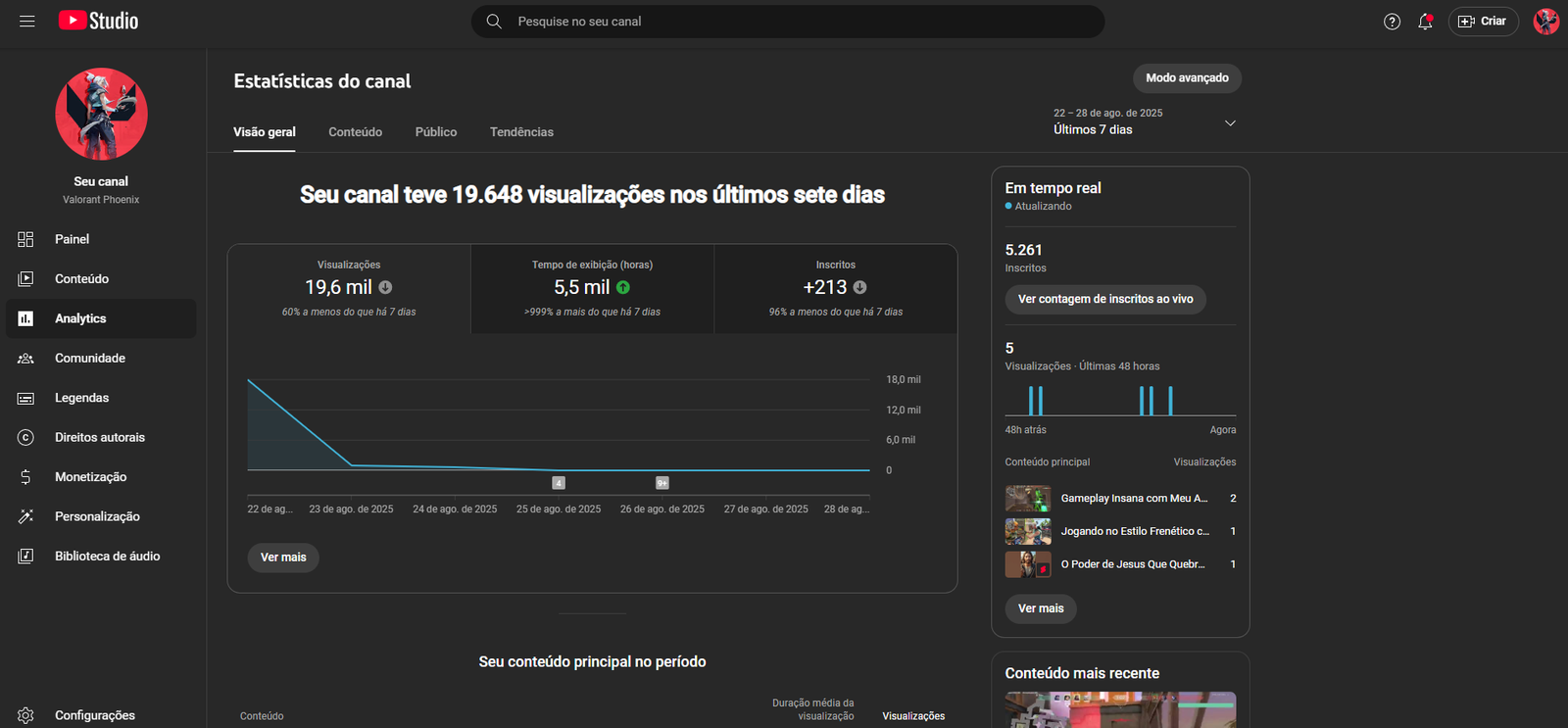Open Painel in the sidebar
The image size is (1568, 728).
(101, 239)
